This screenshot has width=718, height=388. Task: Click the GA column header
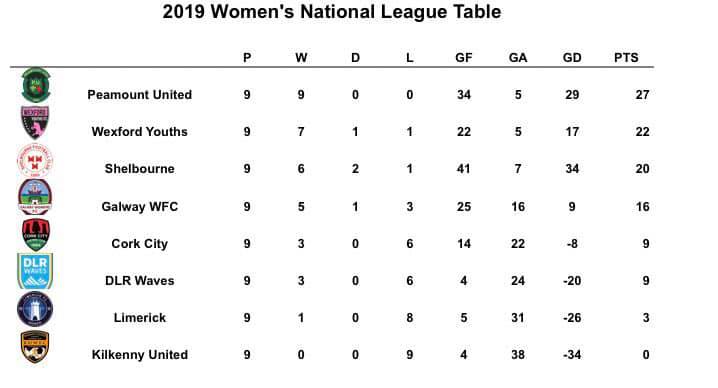pyautogui.click(x=518, y=58)
